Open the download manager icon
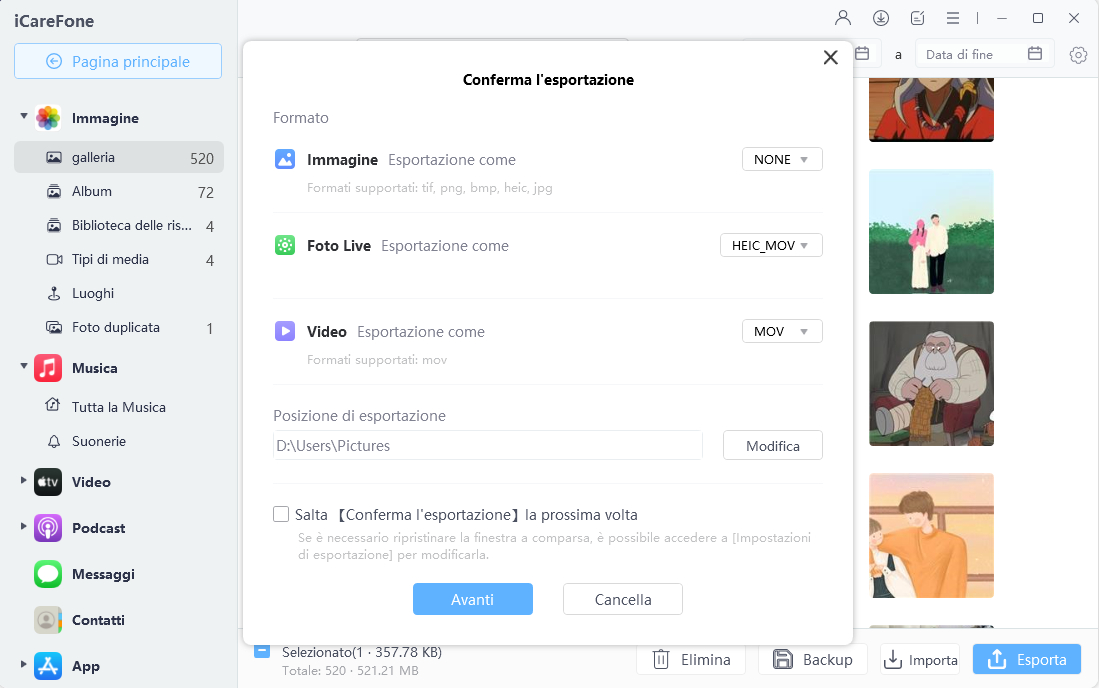This screenshot has width=1099, height=688. coord(881,18)
